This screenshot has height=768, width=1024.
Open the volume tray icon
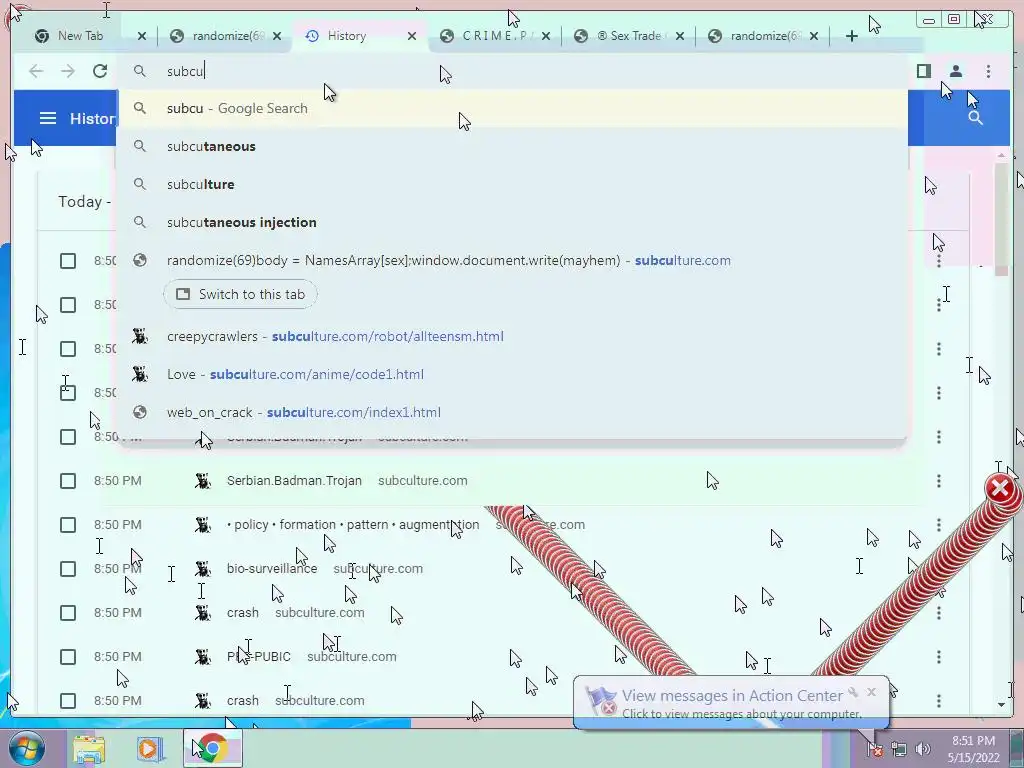pyautogui.click(x=923, y=749)
